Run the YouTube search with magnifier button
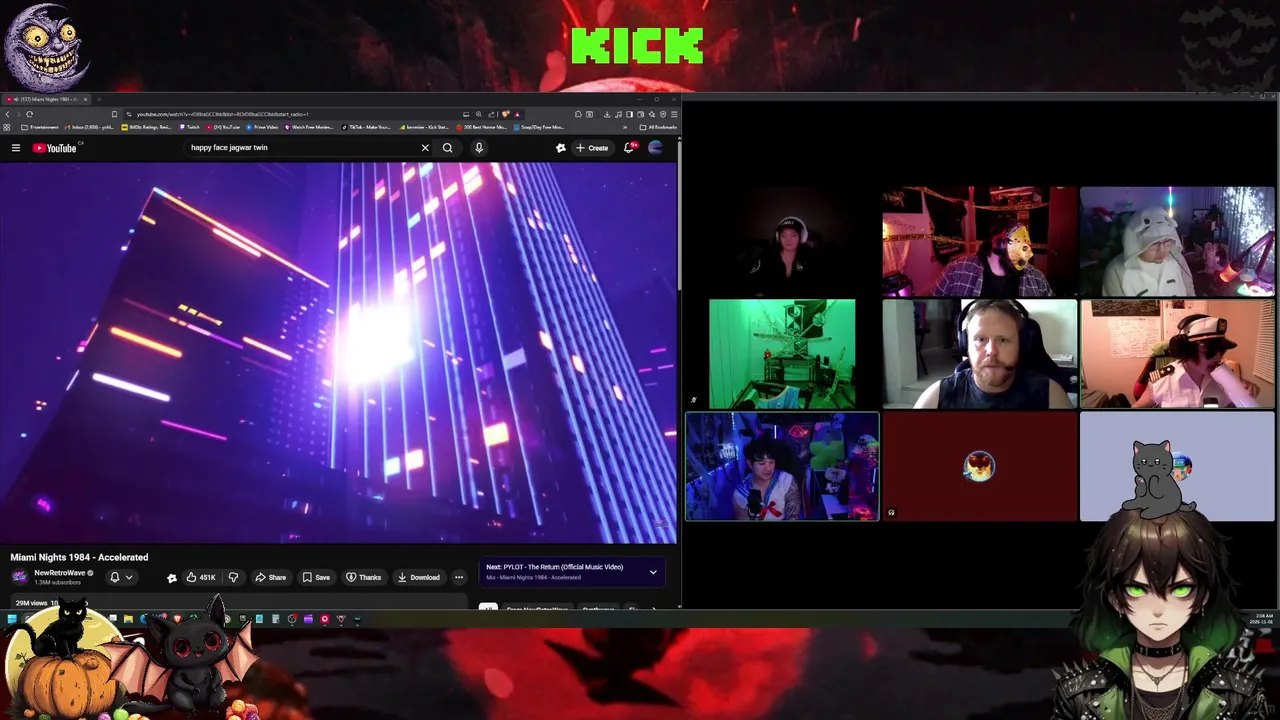The width and height of the screenshot is (1280, 720). point(447,148)
